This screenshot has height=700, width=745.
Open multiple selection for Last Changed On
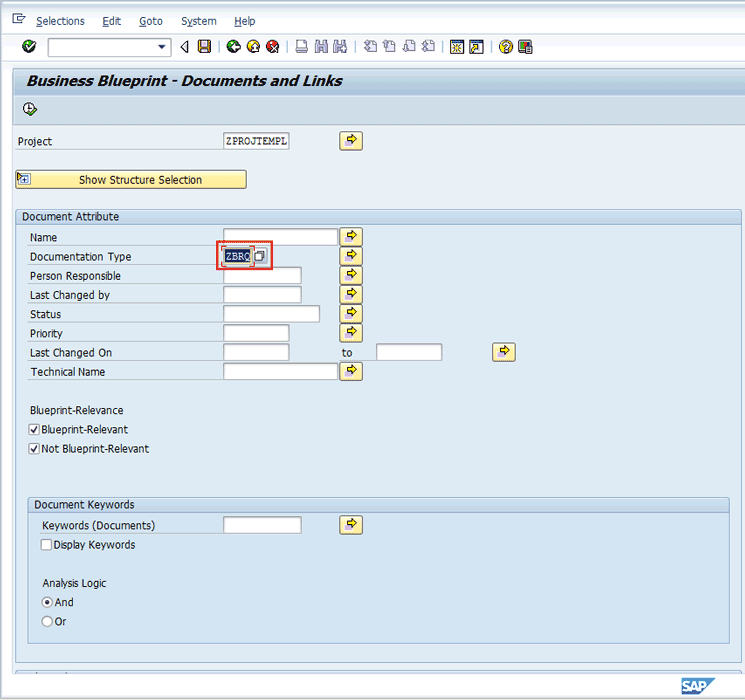point(504,352)
